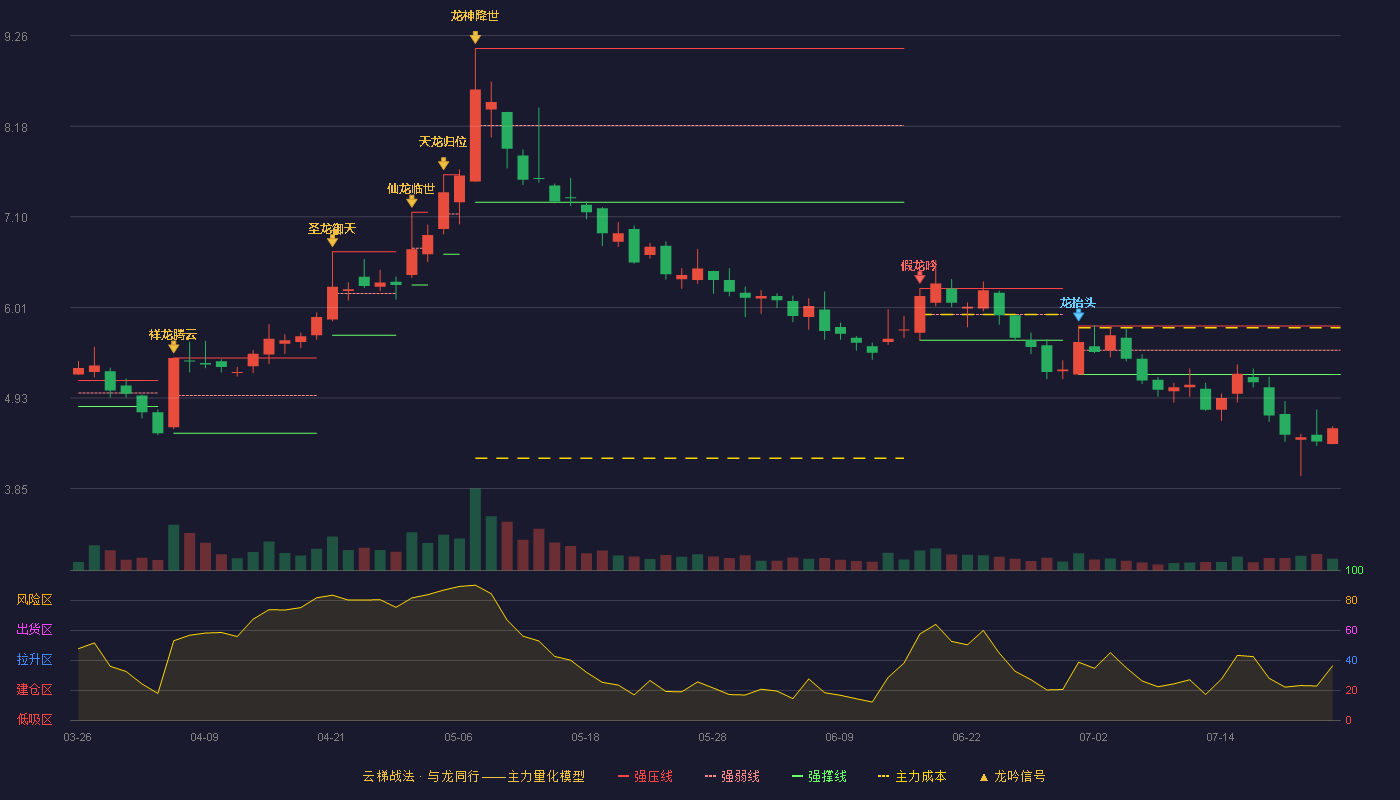Screen dimensions: 1400x800
Task: Click the tallest volume bar under 龙神降世
Action: tap(475, 529)
